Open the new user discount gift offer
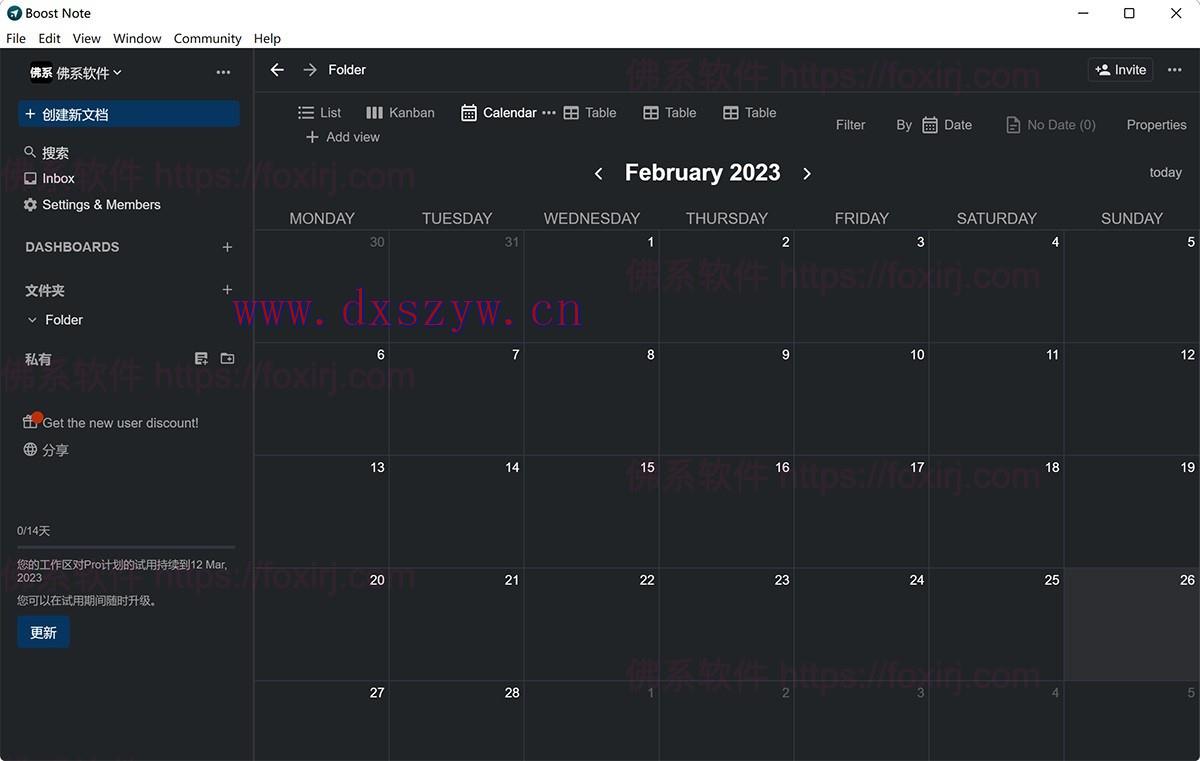Screen dimensions: 1200x761 [111, 423]
